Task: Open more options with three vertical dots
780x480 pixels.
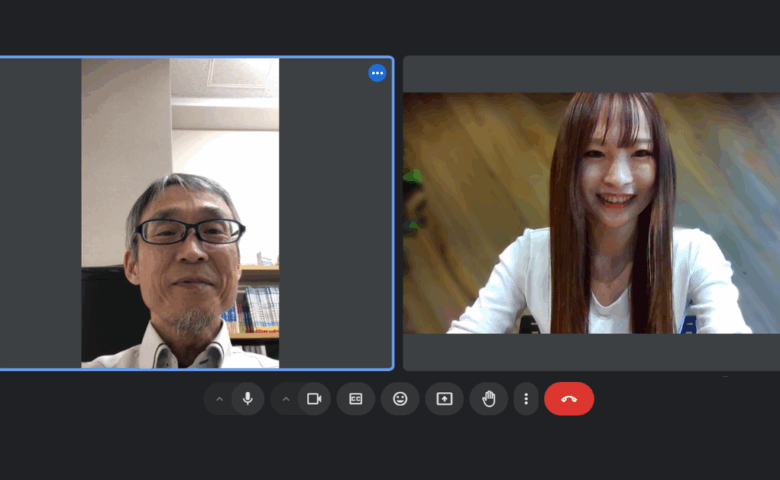Action: (526, 399)
